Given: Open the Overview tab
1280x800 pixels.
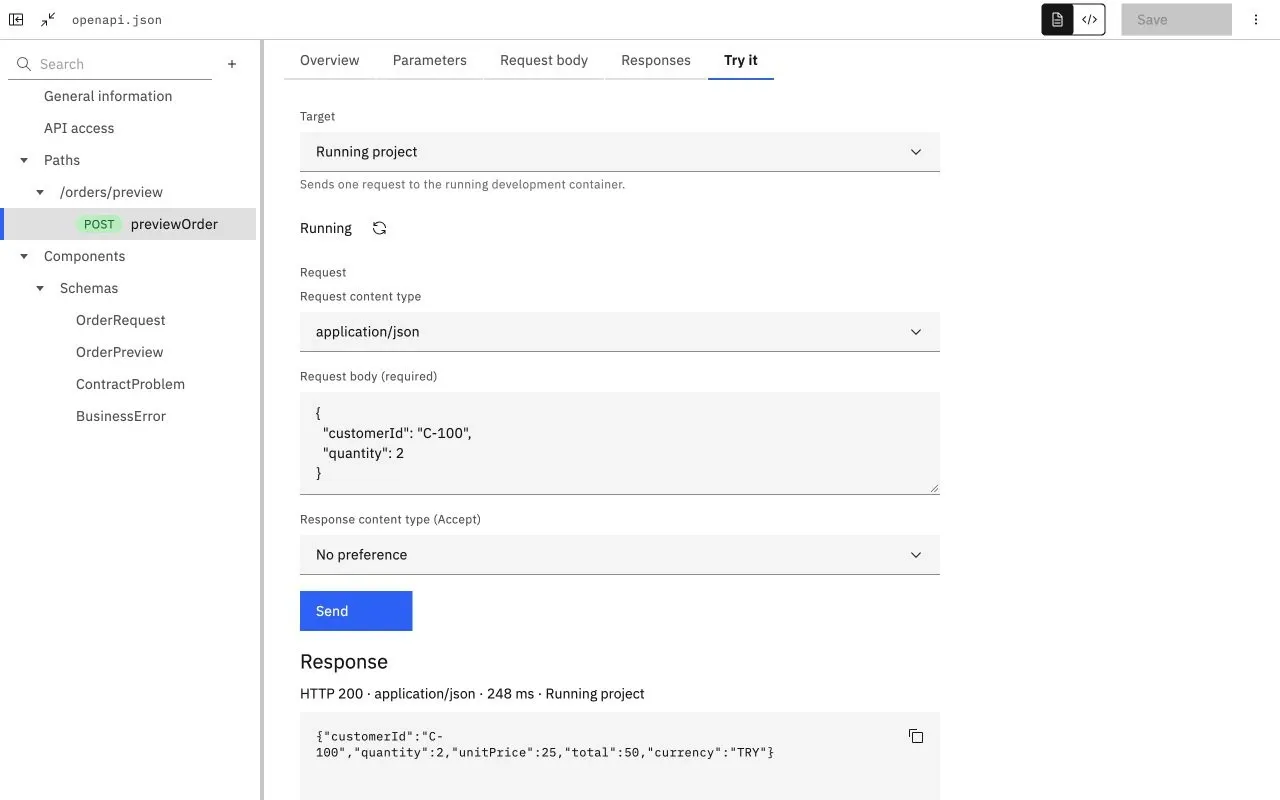Looking at the screenshot, I should point(329,60).
